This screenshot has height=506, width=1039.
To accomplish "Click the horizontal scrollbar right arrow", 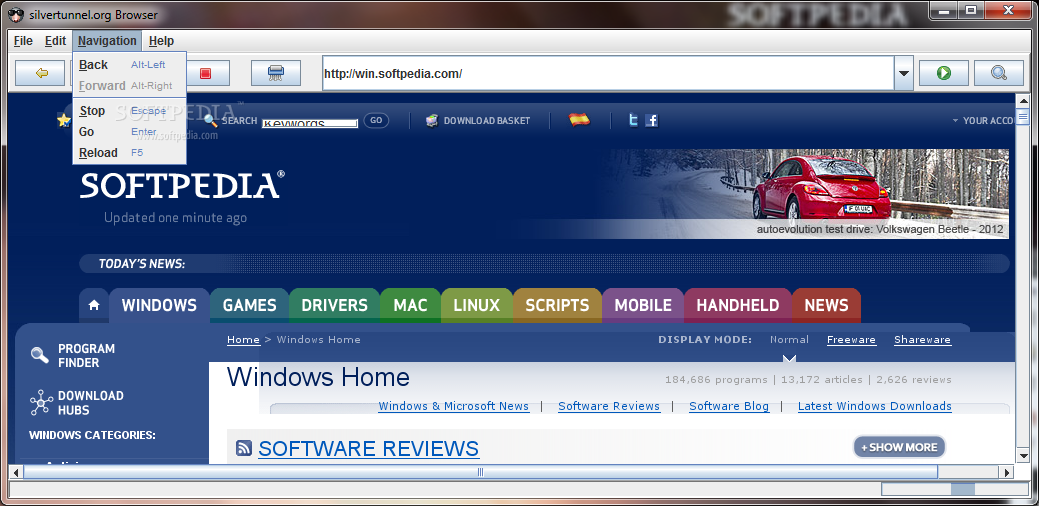I will pyautogui.click(x=1007, y=472).
